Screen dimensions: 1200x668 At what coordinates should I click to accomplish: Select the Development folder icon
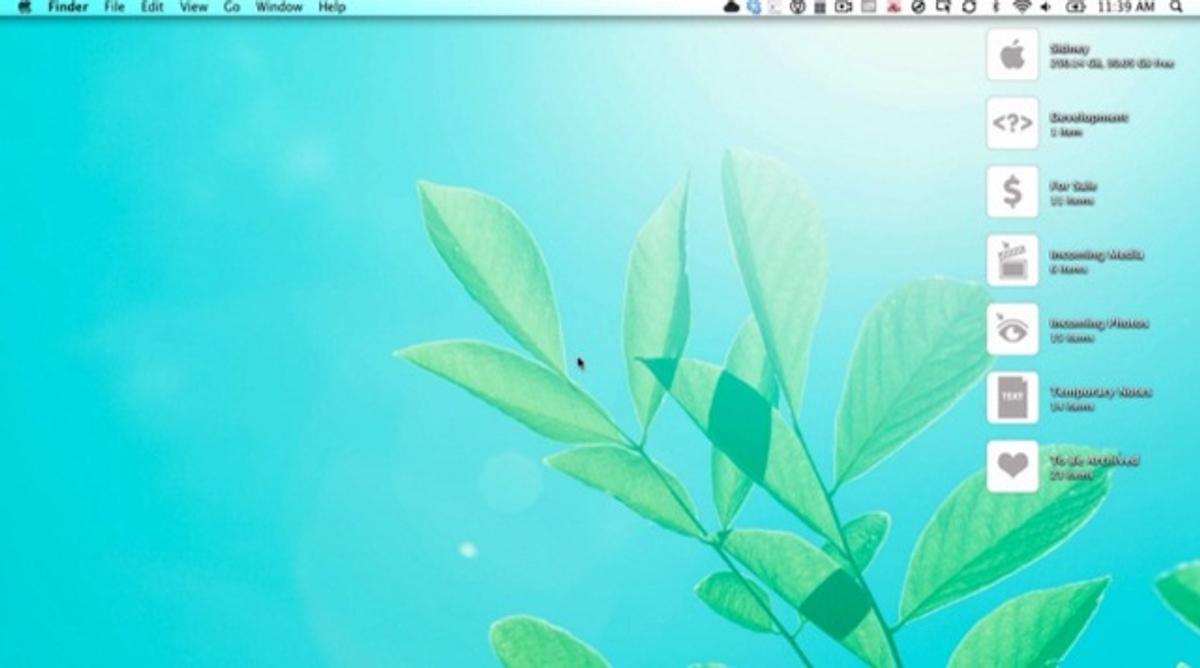(x=1012, y=123)
